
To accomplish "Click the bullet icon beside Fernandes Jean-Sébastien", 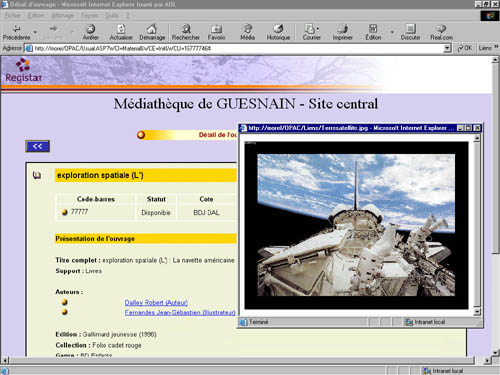I will tap(65, 312).
